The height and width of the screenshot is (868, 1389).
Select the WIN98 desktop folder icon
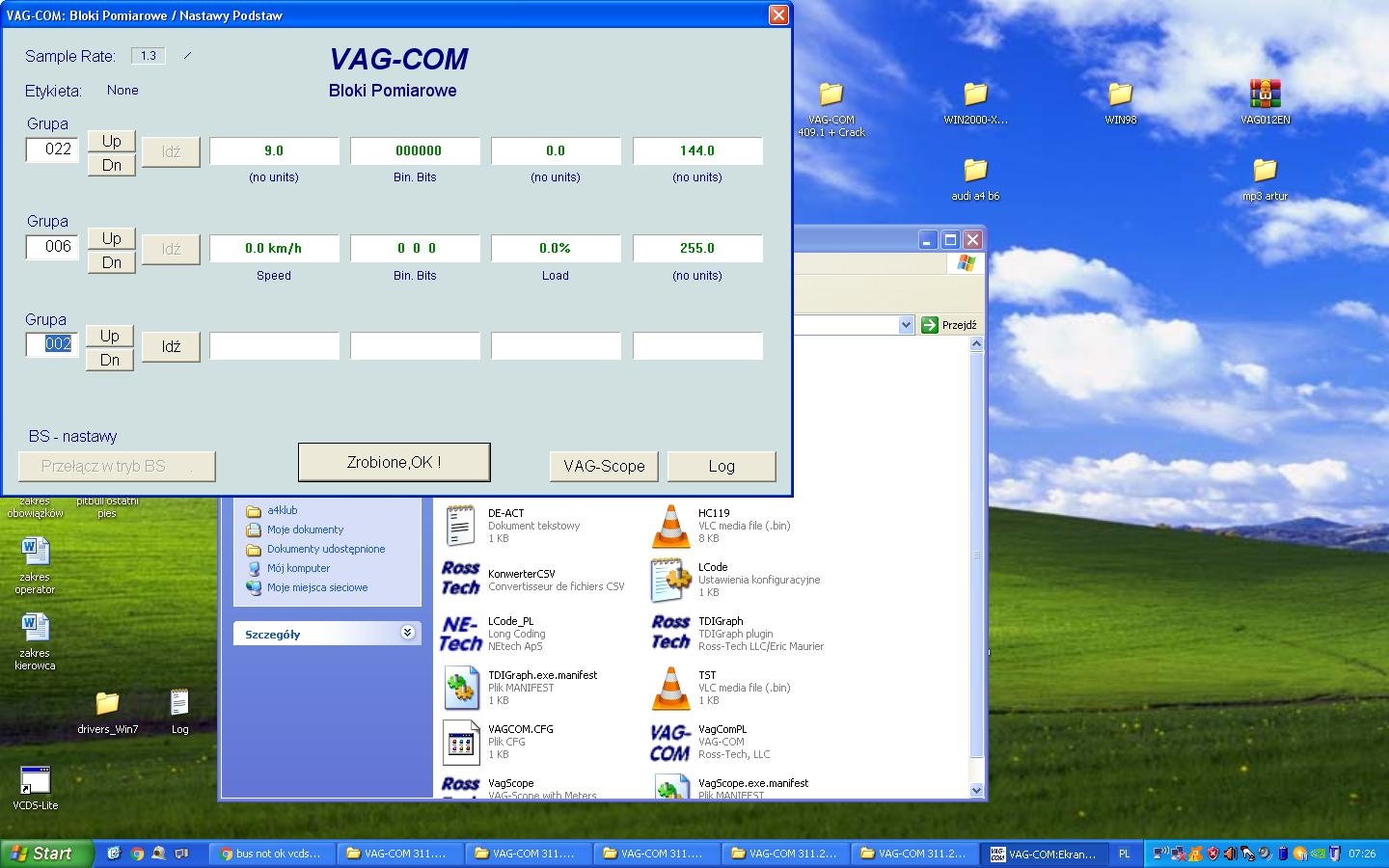click(1120, 94)
